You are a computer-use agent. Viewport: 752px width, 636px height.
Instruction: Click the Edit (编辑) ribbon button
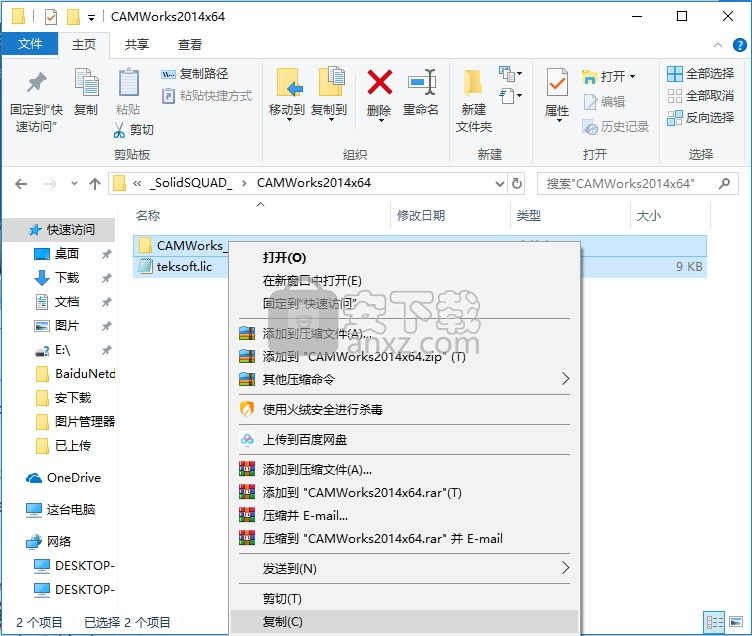(604, 102)
